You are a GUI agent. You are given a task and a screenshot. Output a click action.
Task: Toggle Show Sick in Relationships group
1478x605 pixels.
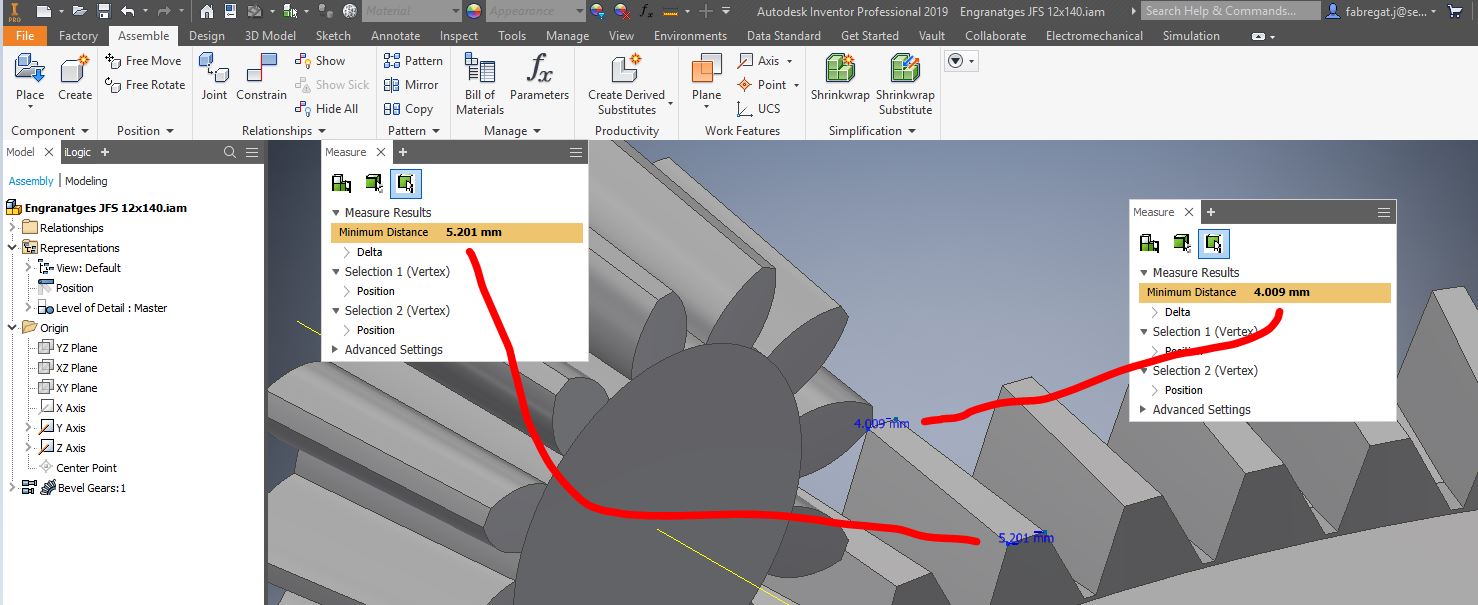tap(331, 85)
